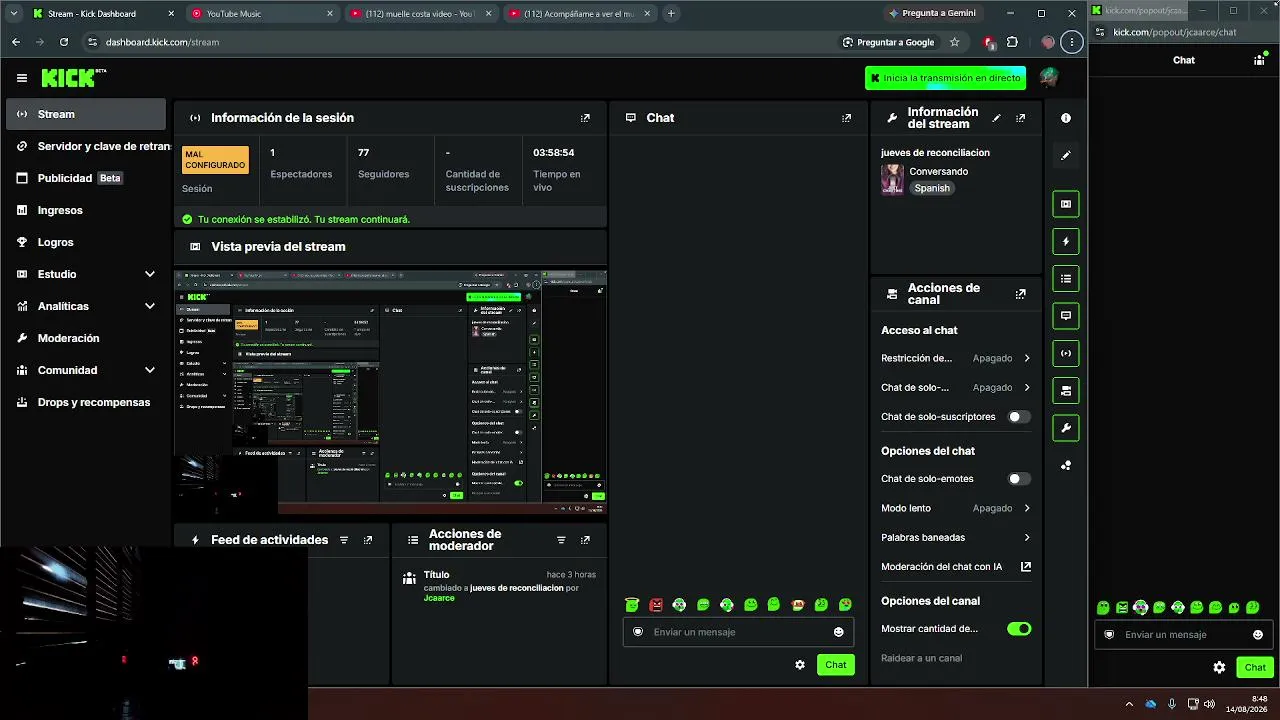1280x720 pixels.
Task: Toggle stream info wrench icon in right rail
Action: [1066, 428]
